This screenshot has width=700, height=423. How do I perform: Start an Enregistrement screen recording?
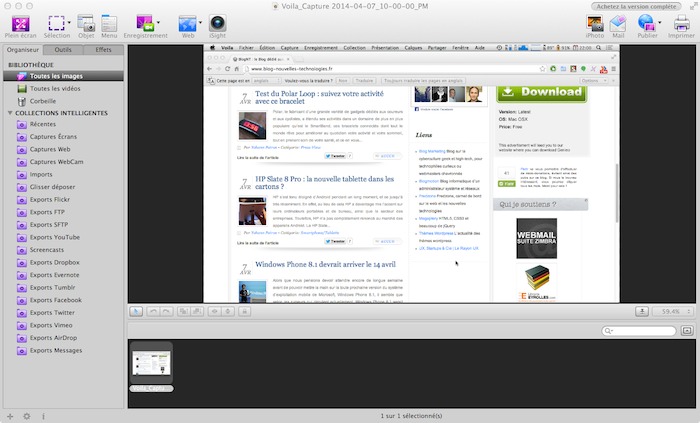pos(145,23)
